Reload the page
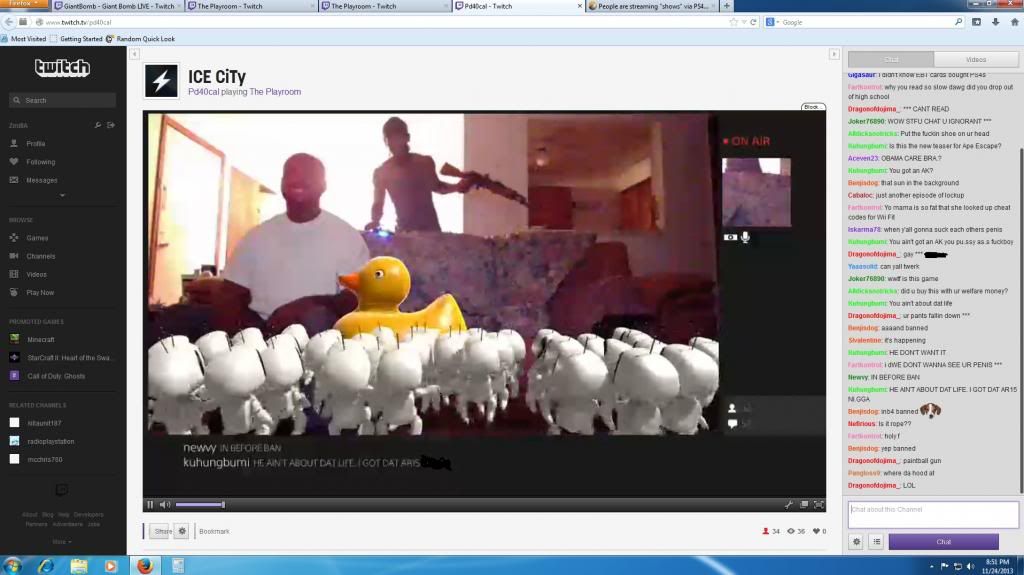 pyautogui.click(x=753, y=22)
